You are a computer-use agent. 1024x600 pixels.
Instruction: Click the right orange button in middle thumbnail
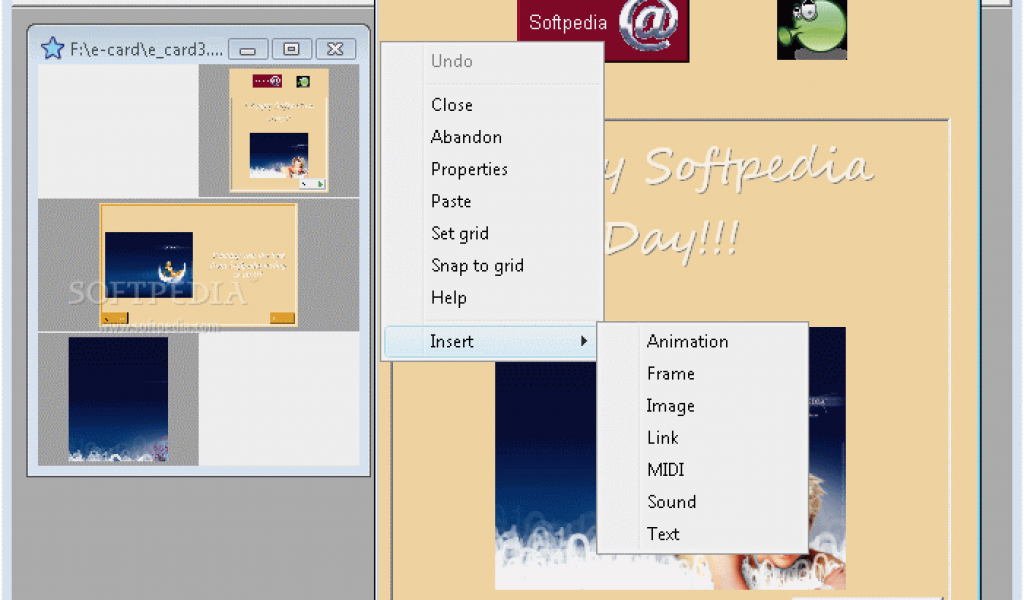pos(282,318)
